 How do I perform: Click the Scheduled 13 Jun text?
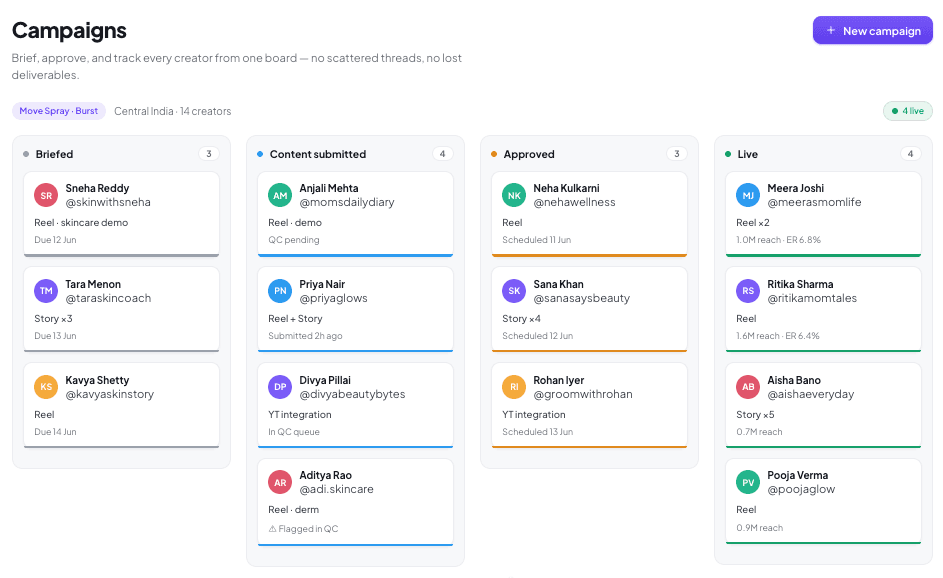coord(538,432)
